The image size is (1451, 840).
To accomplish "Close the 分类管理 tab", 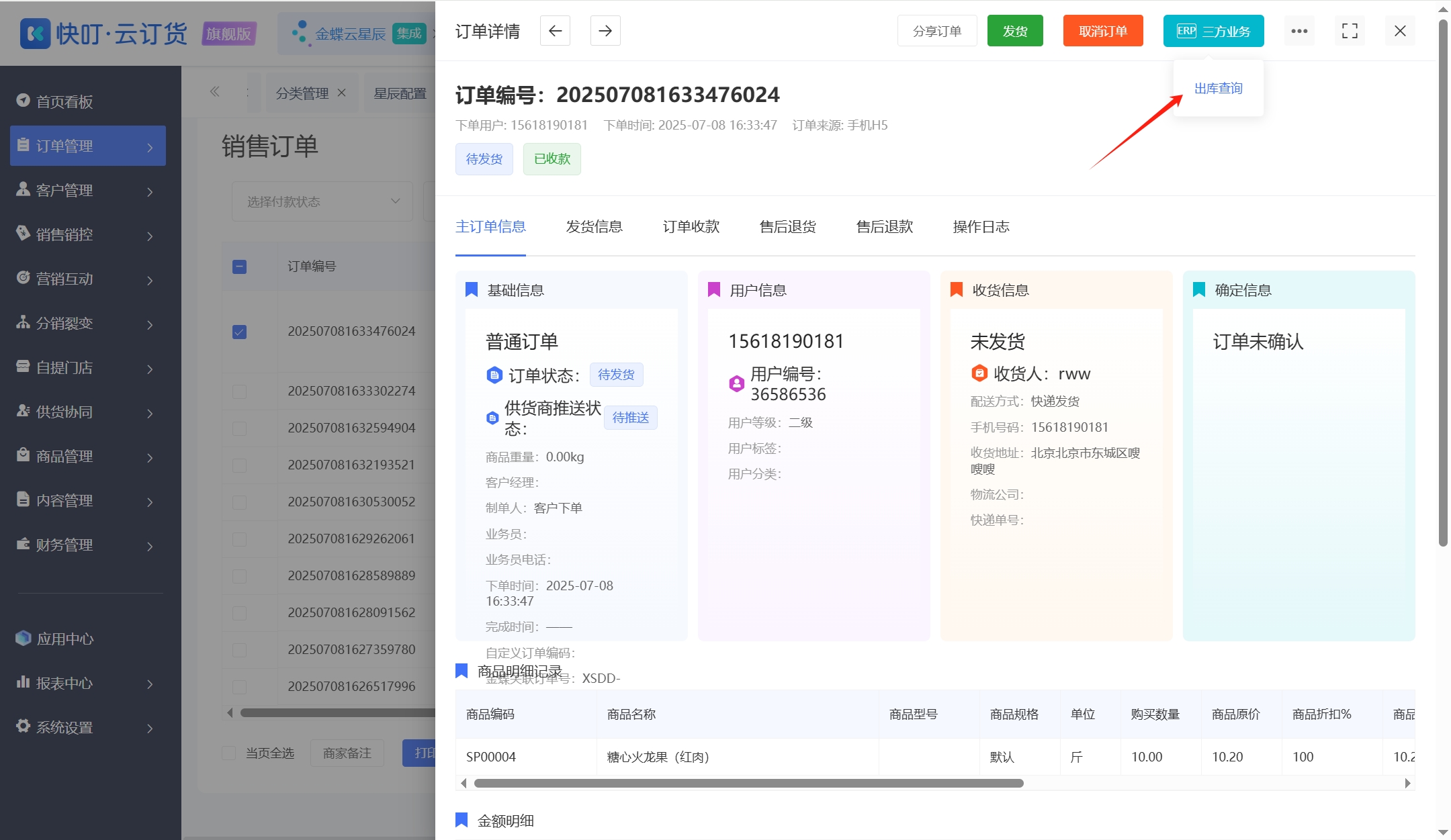I will point(342,93).
